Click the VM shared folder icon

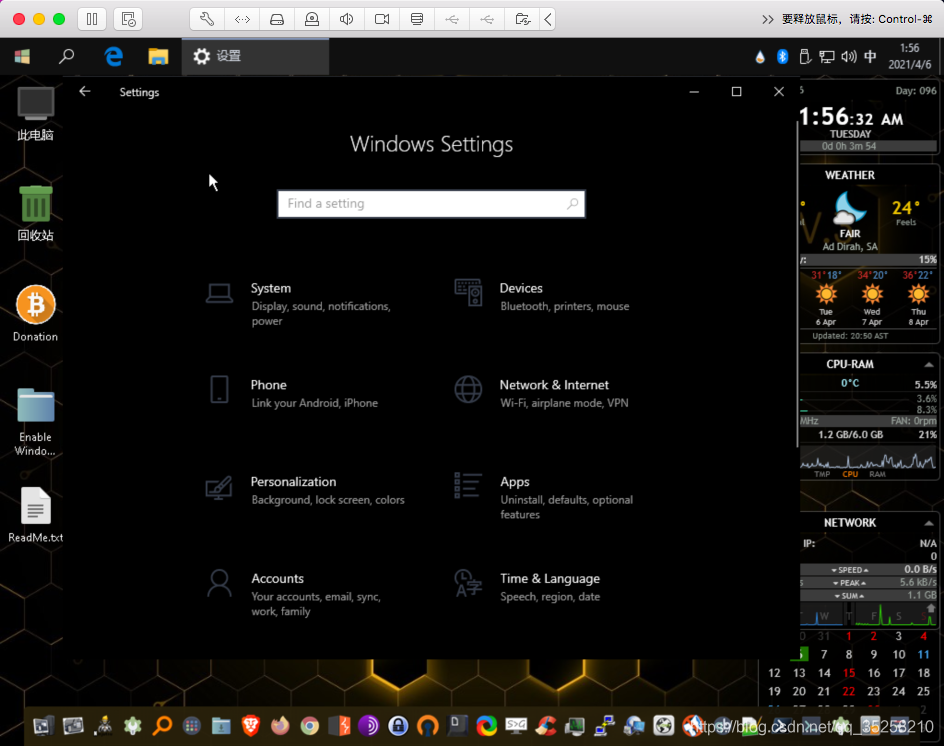(523, 19)
